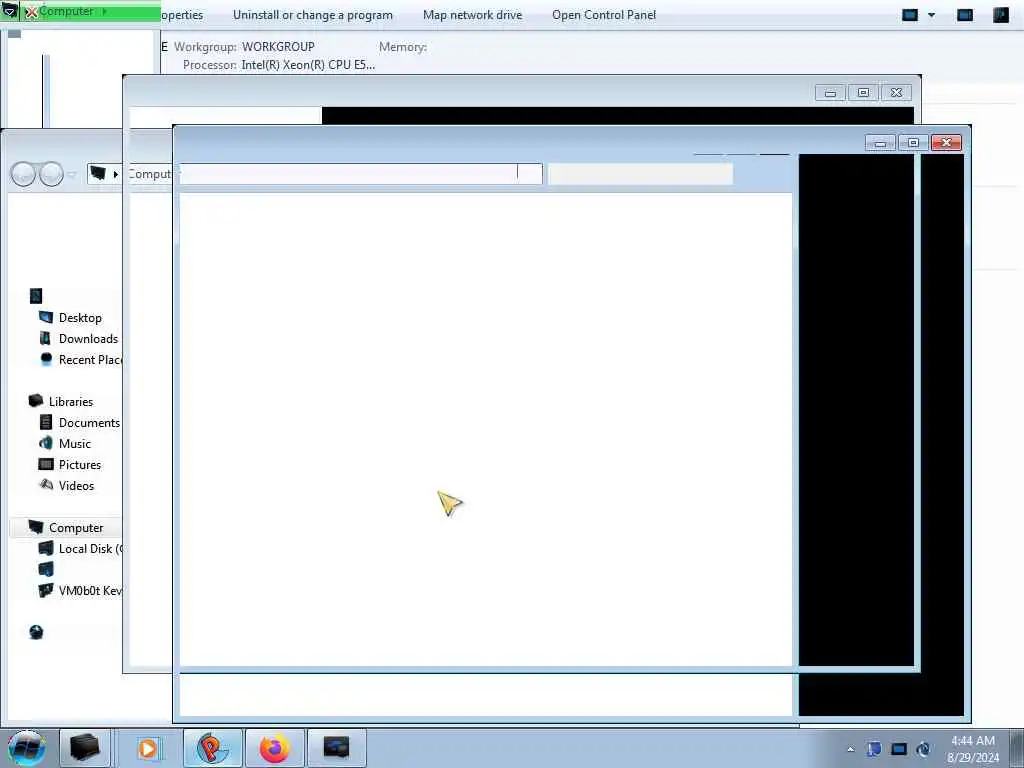
Task: Open the red P app taskbar icon
Action: [212, 748]
